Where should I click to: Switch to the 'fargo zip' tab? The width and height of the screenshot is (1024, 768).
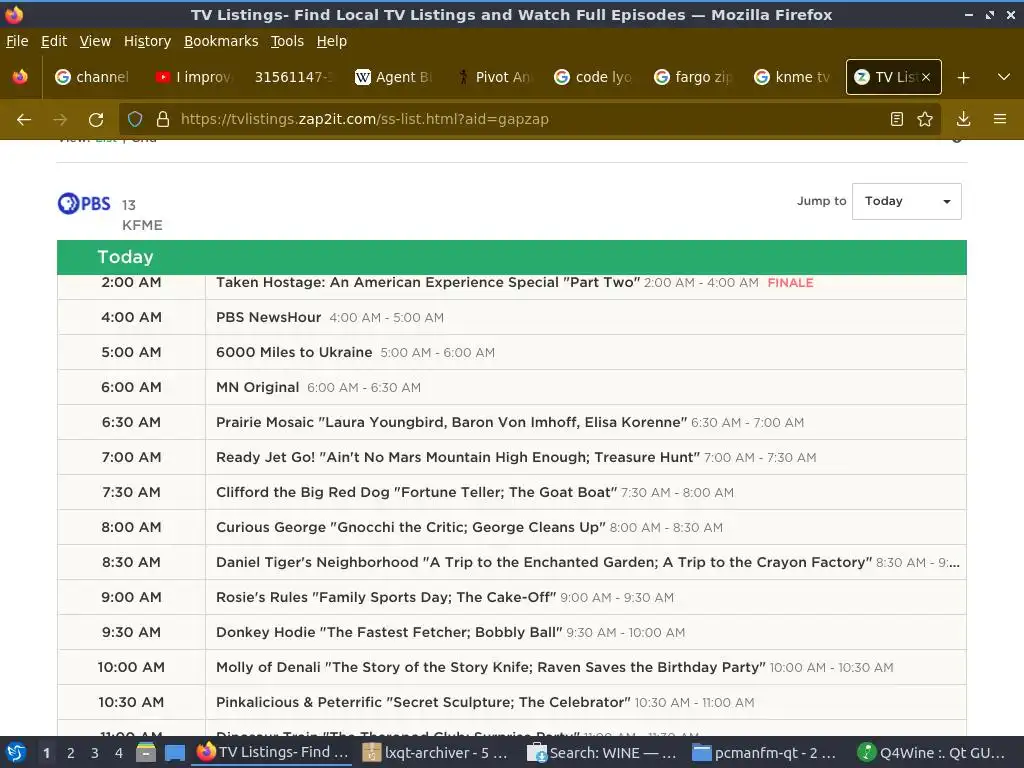tap(692, 77)
